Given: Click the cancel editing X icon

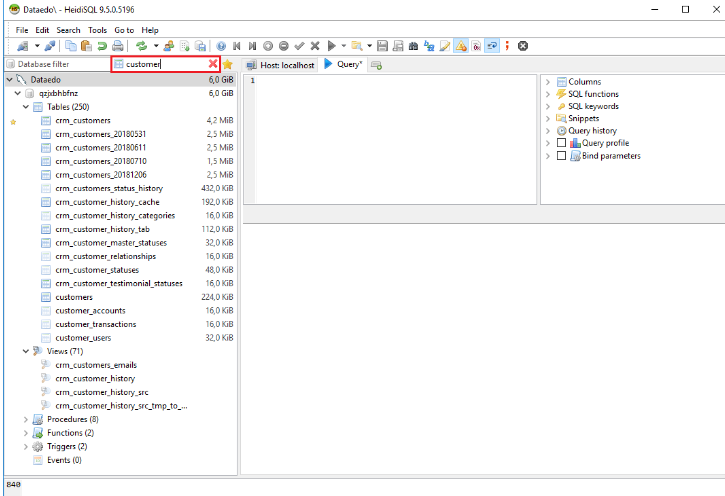Looking at the screenshot, I should click(315, 46).
